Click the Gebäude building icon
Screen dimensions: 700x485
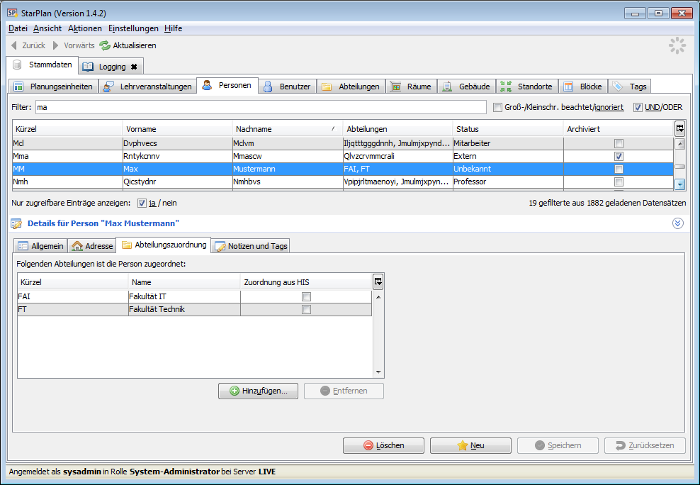(x=447, y=87)
